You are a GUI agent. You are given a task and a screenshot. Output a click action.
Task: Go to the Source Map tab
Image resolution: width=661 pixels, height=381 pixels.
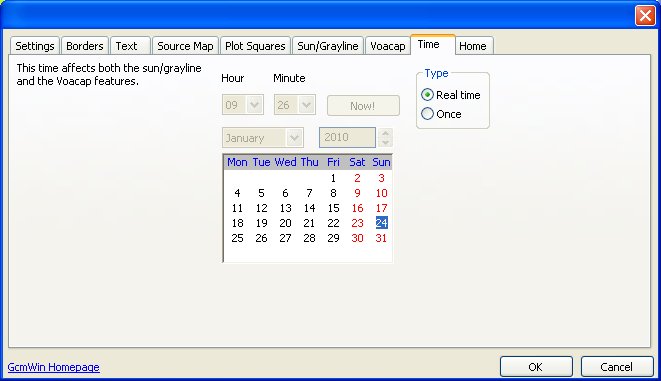(x=185, y=46)
